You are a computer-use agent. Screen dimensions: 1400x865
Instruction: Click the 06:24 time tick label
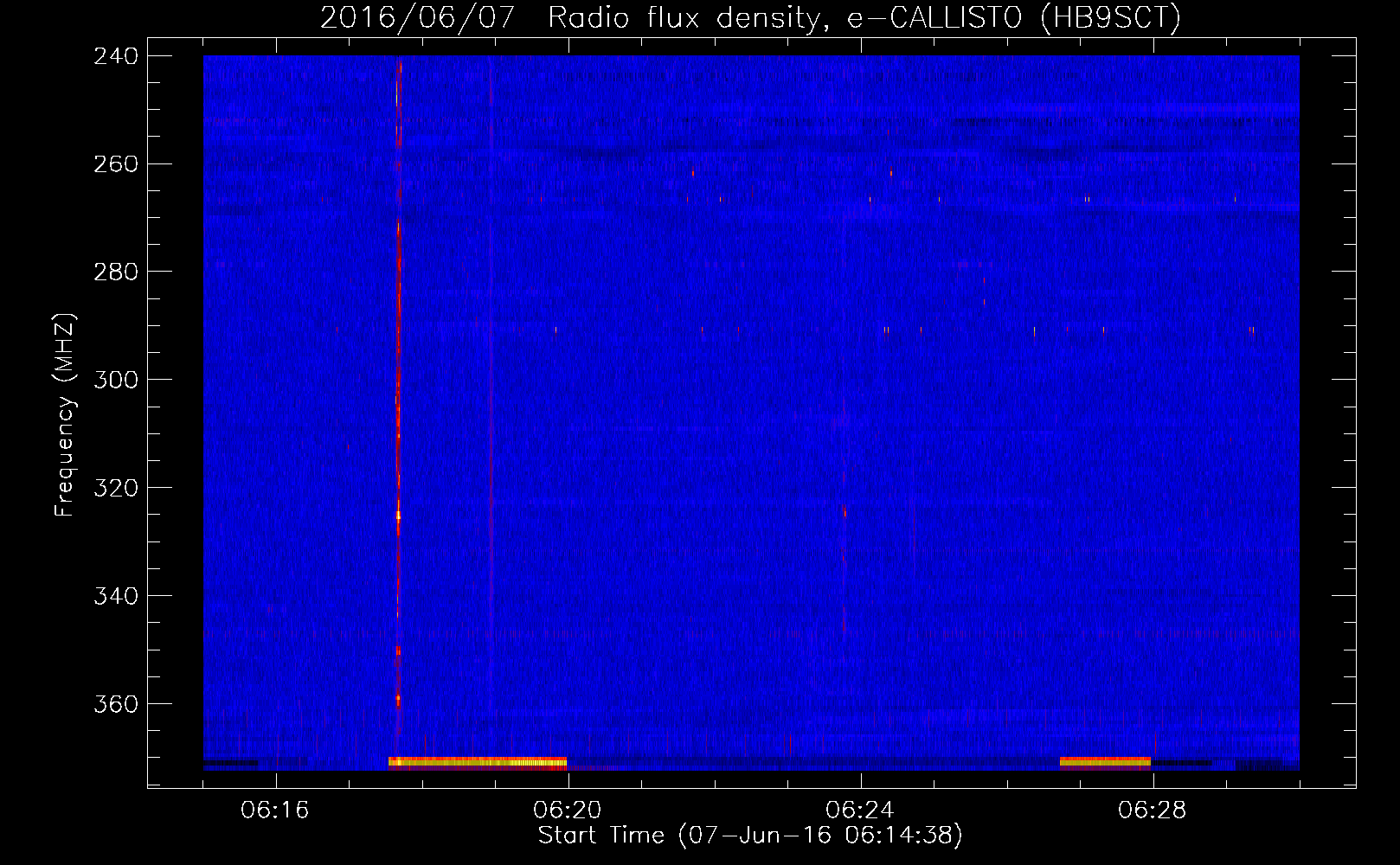tap(860, 811)
